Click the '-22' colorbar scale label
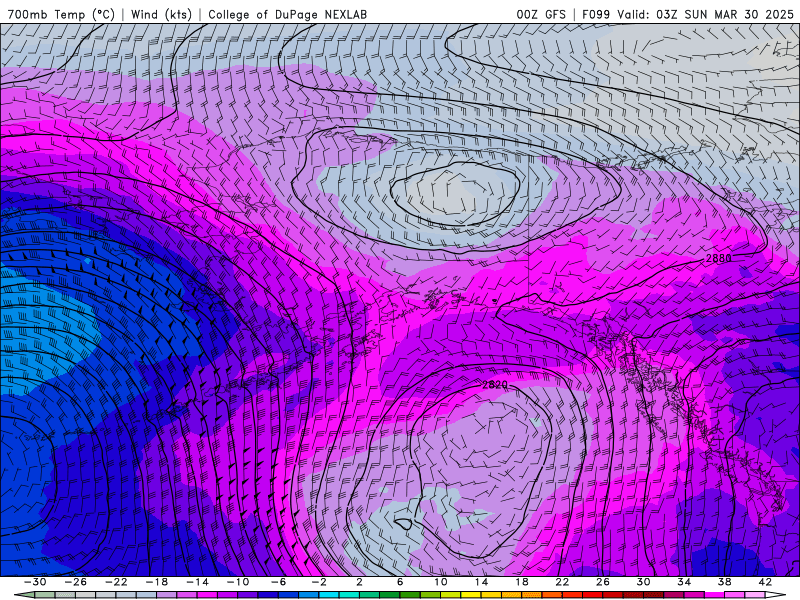 pos(116,582)
